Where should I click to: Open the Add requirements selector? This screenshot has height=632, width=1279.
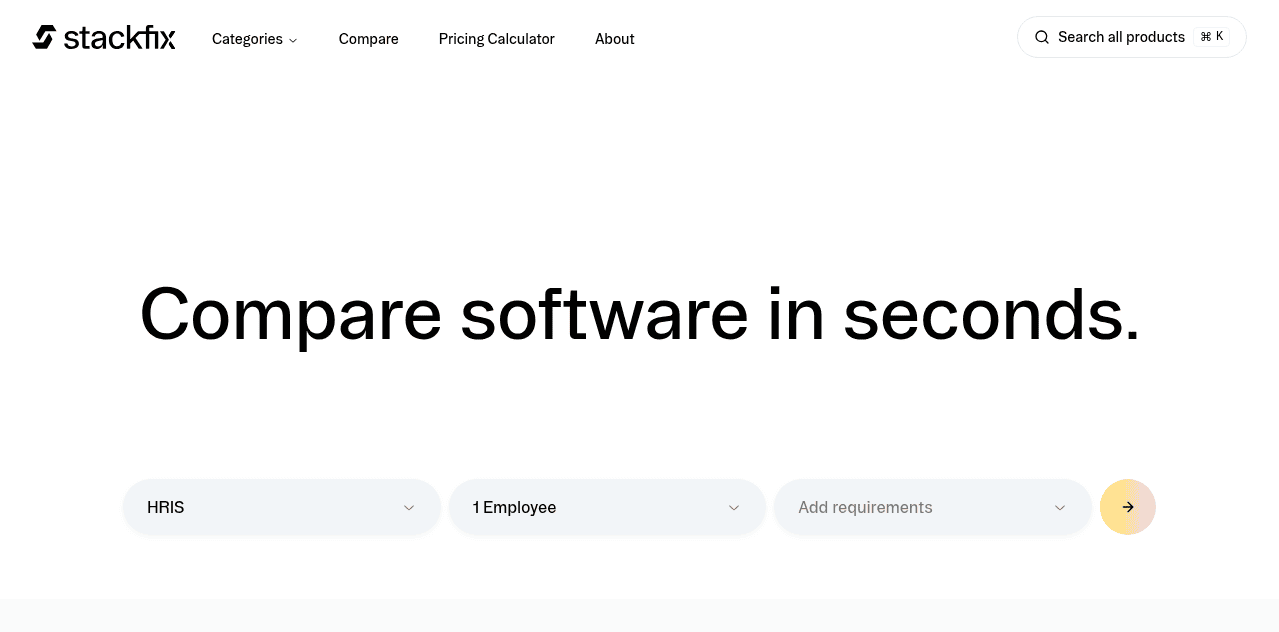pos(932,507)
